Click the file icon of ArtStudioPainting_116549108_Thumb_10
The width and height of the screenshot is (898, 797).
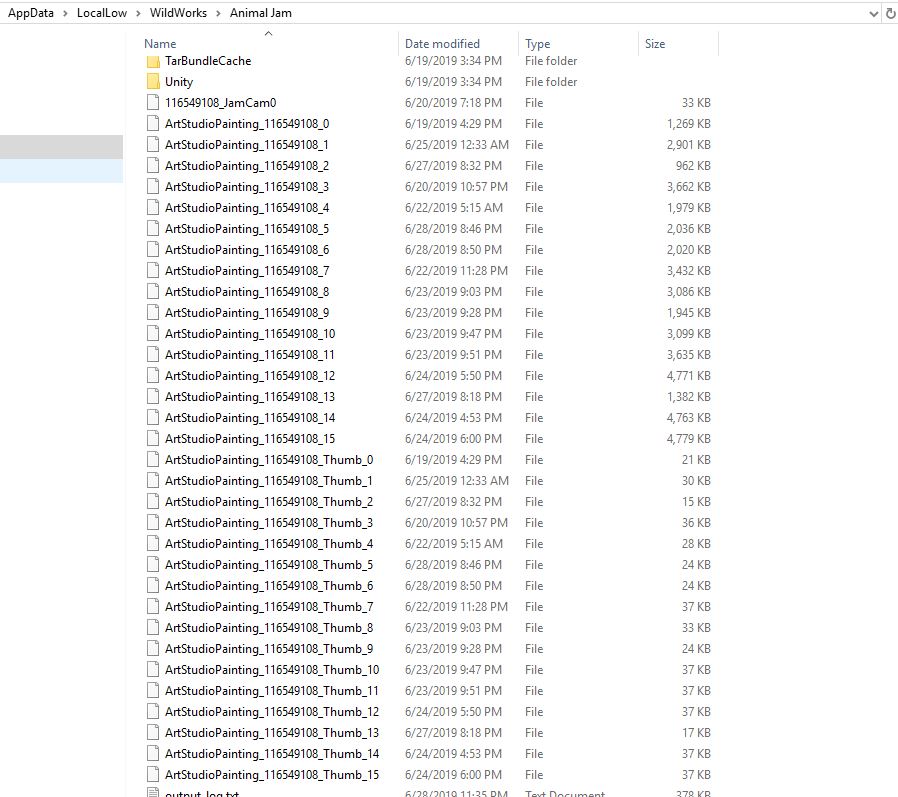click(x=153, y=670)
